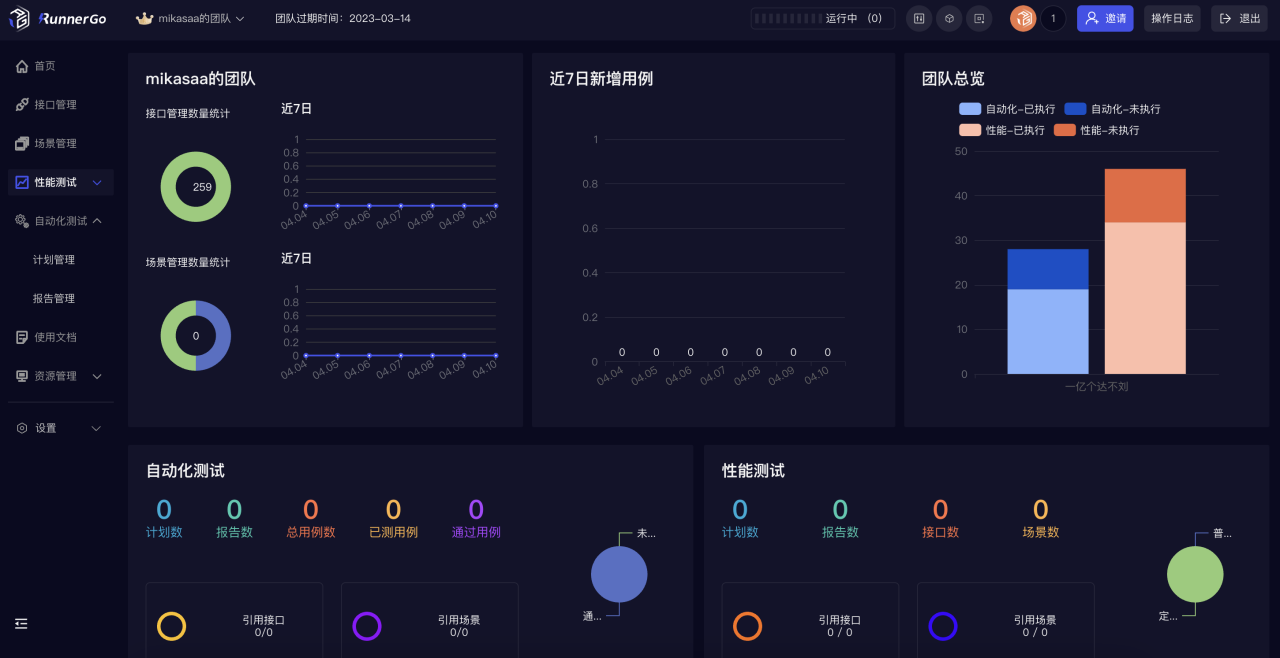This screenshot has height=658, width=1280.
Task: Click the yellow ring in 自动化测试 引用接口 card
Action: [x=172, y=626]
